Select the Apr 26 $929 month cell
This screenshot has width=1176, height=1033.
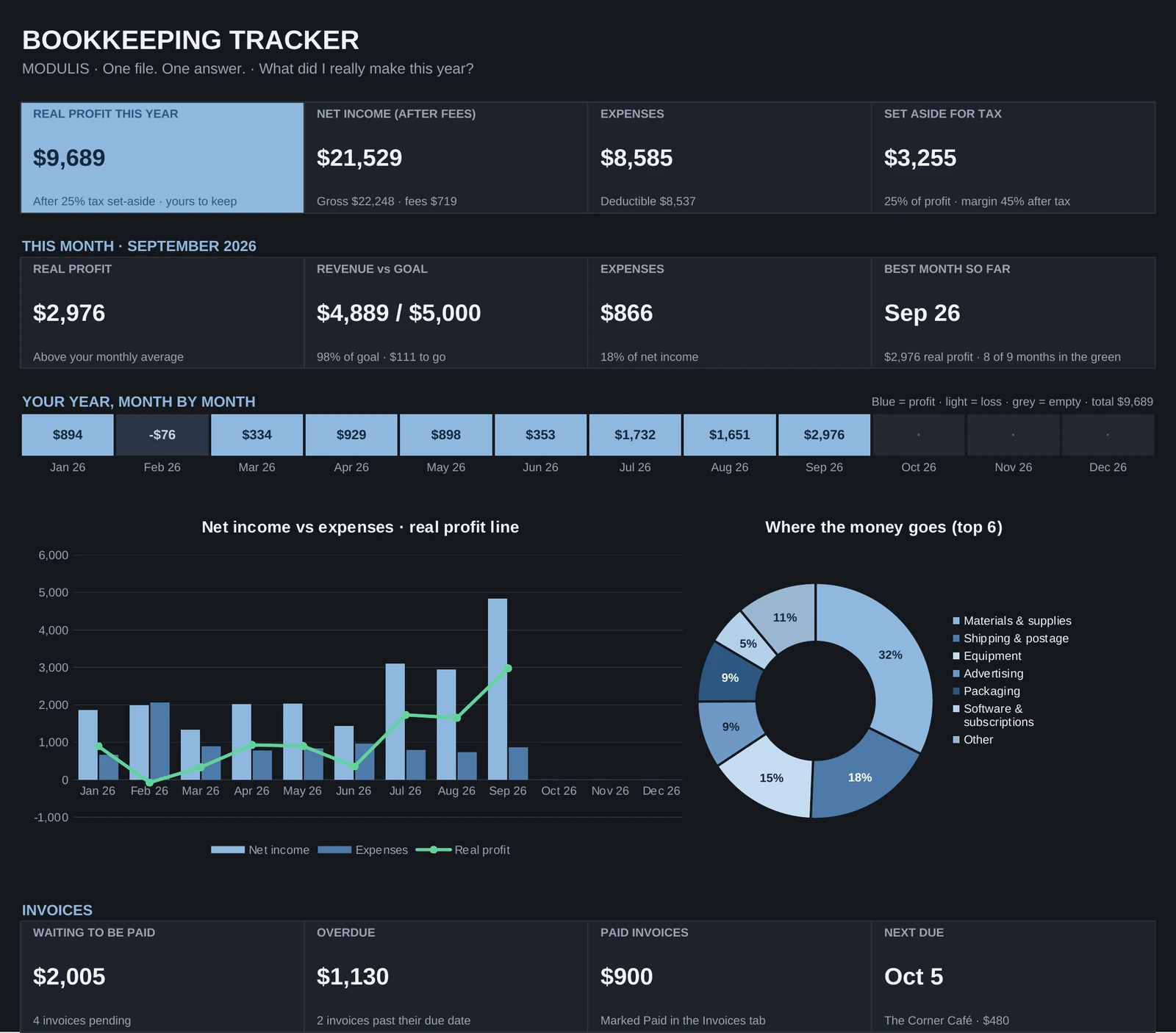(x=351, y=435)
